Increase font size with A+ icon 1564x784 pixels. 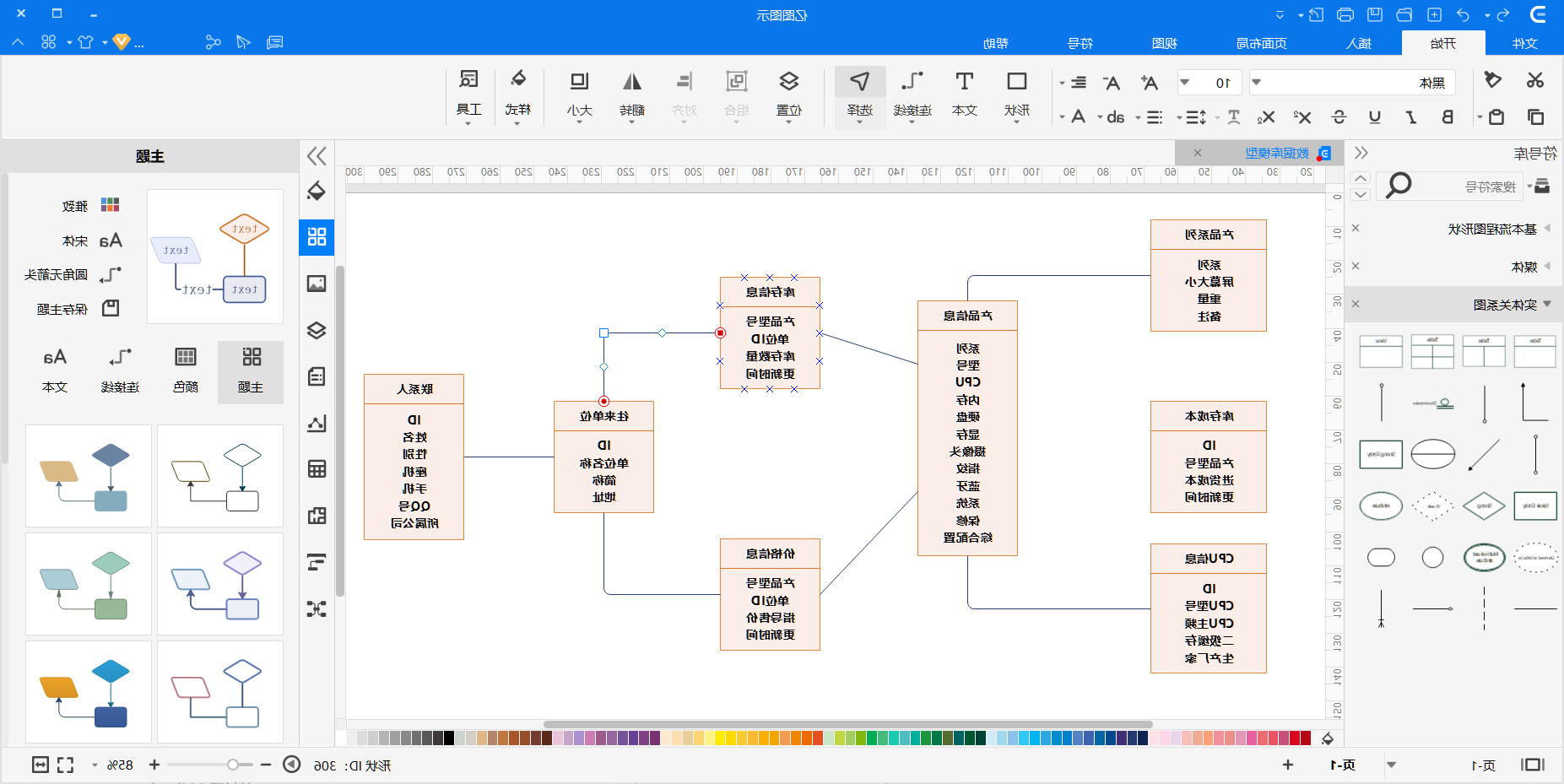pos(1149,82)
